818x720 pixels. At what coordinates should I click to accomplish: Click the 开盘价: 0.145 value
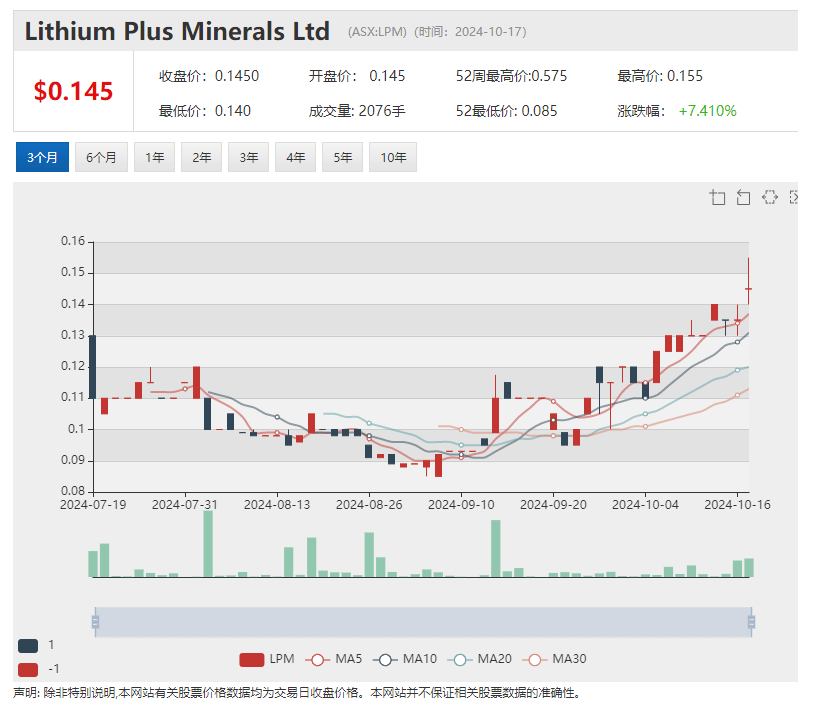[357, 76]
